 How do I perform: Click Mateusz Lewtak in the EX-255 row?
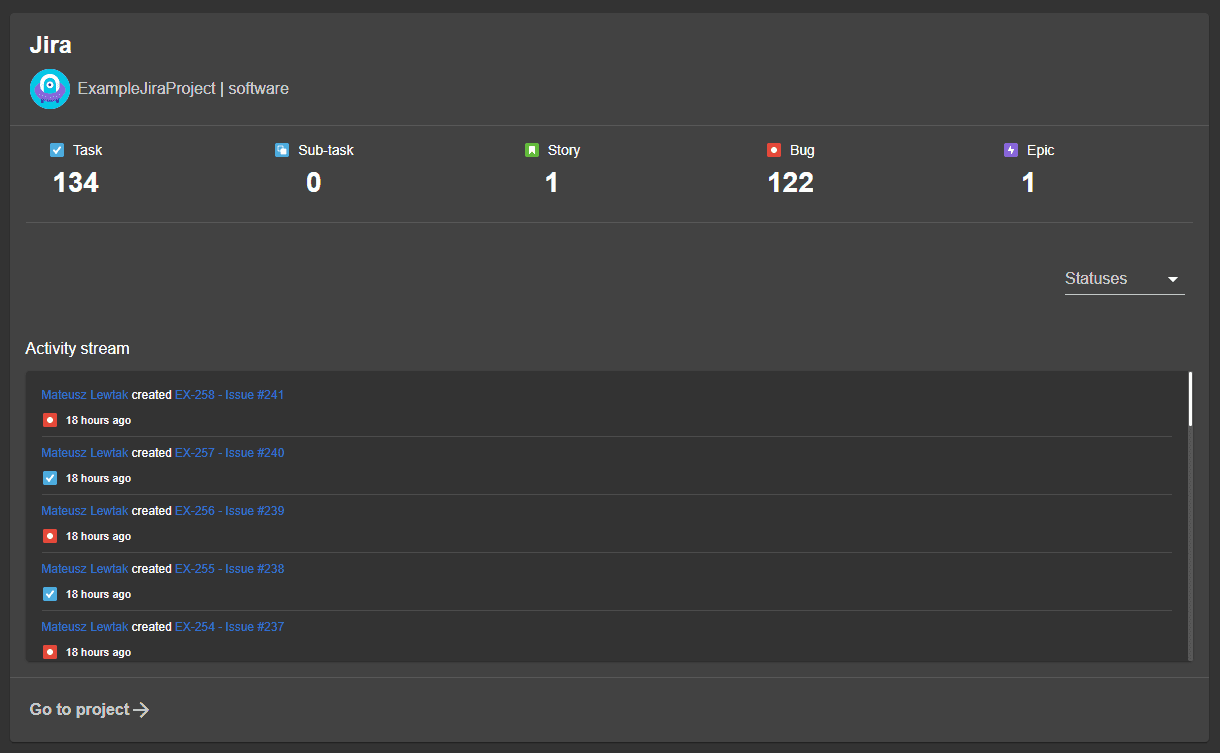point(85,569)
